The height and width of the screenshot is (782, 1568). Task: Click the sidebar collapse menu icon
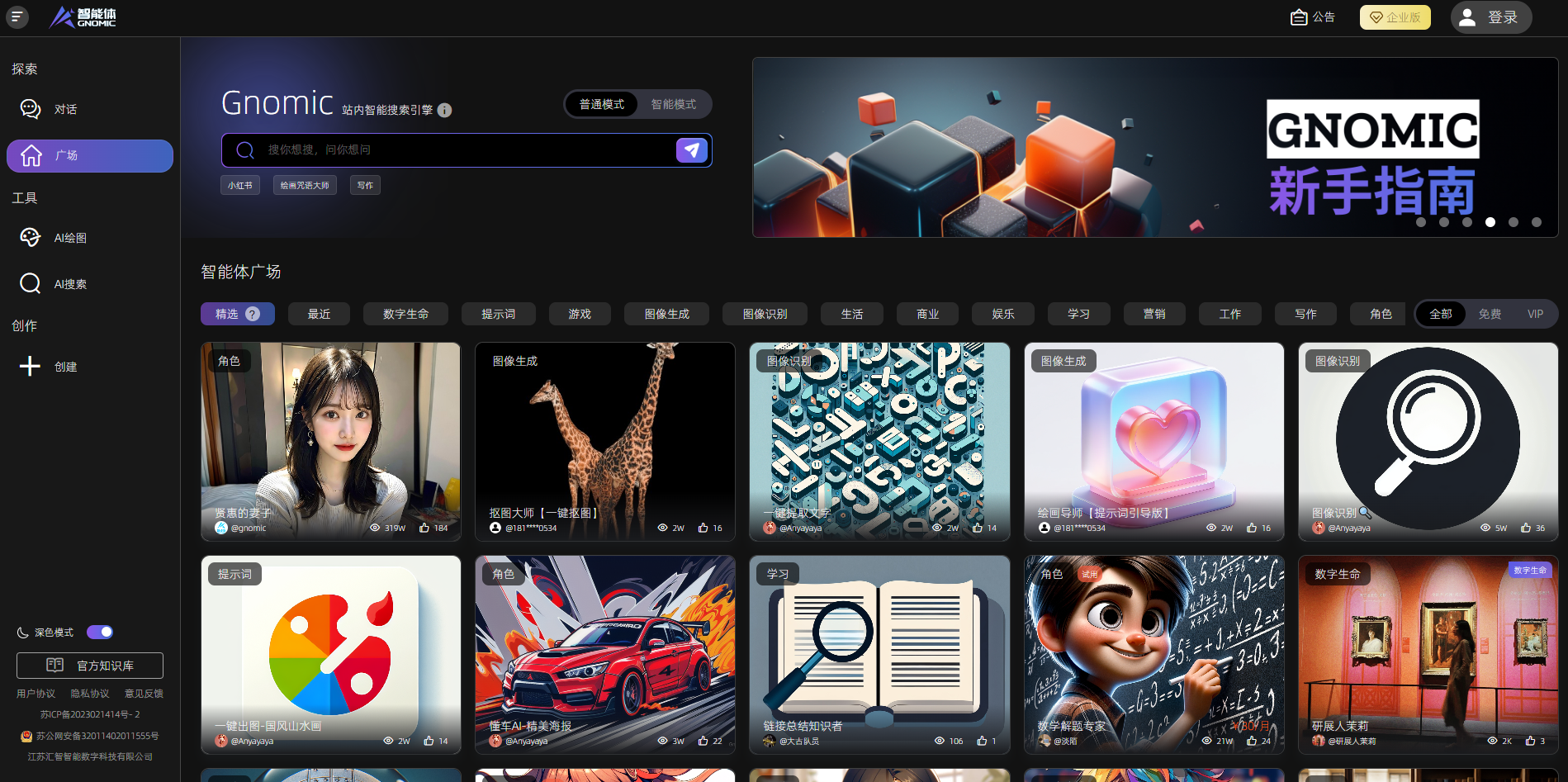click(x=17, y=17)
